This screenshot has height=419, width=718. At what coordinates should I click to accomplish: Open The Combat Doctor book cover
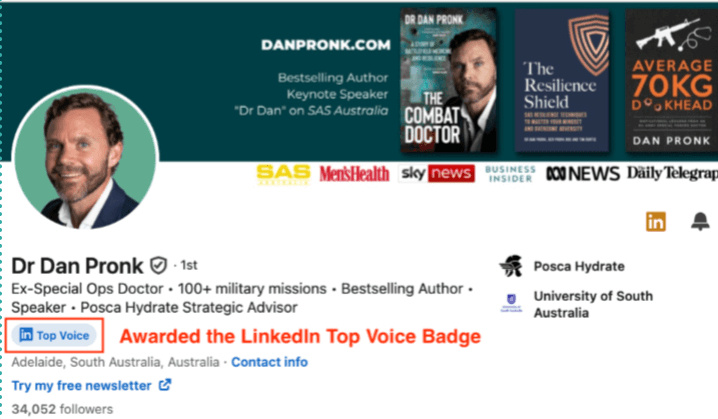(x=444, y=80)
